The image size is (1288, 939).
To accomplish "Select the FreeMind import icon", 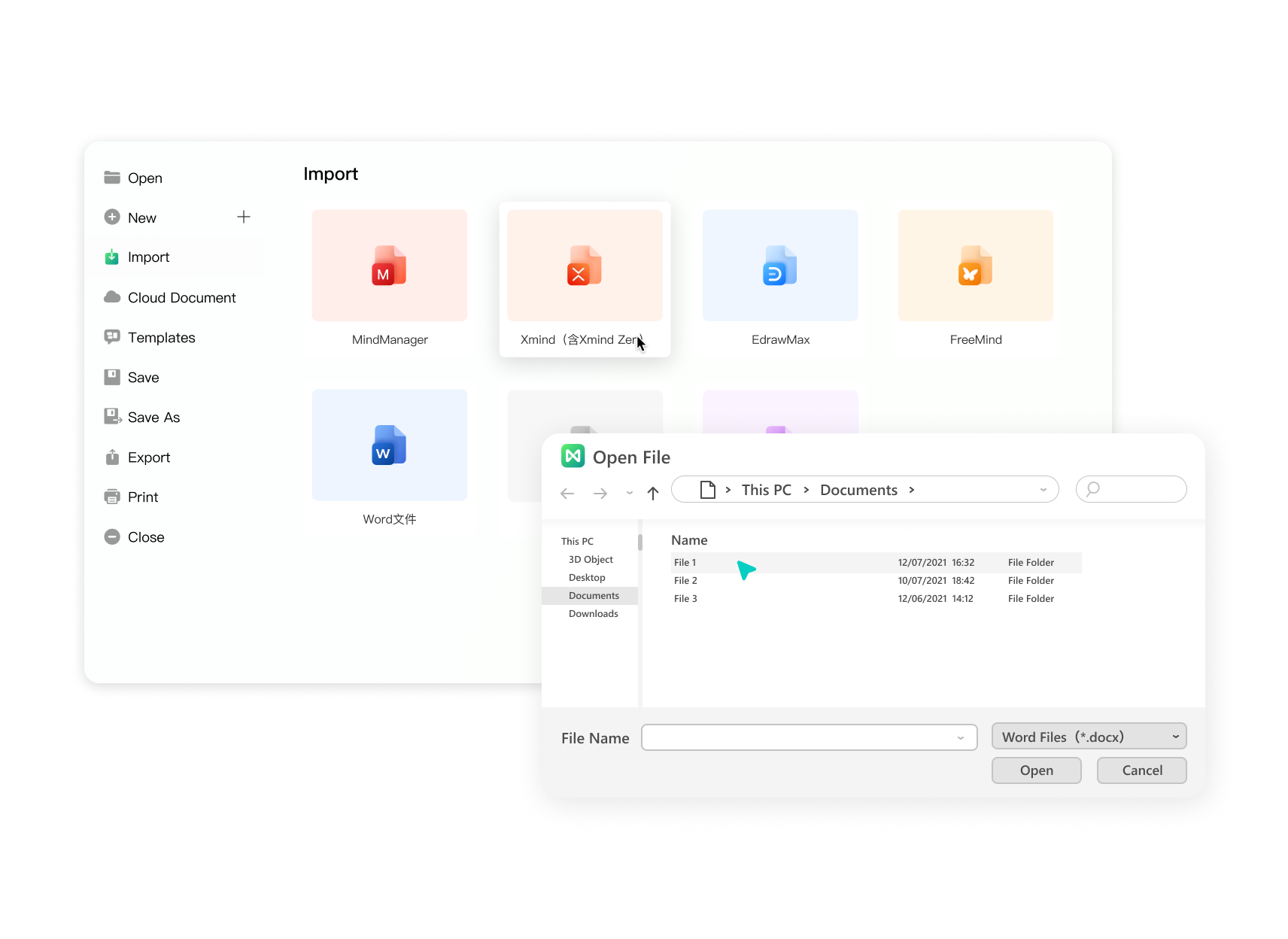I will (x=976, y=266).
